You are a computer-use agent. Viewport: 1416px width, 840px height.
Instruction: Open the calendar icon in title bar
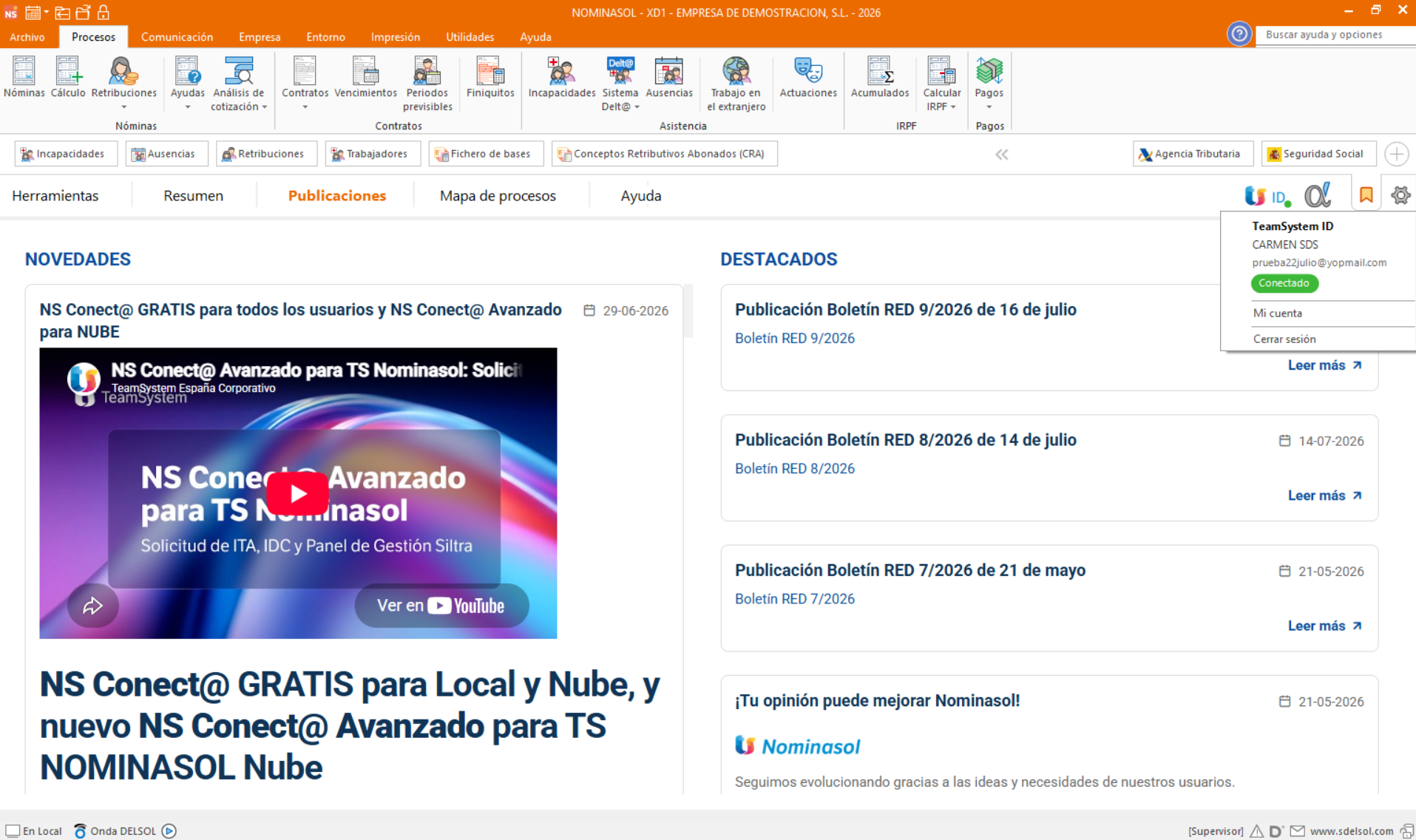tap(33, 12)
